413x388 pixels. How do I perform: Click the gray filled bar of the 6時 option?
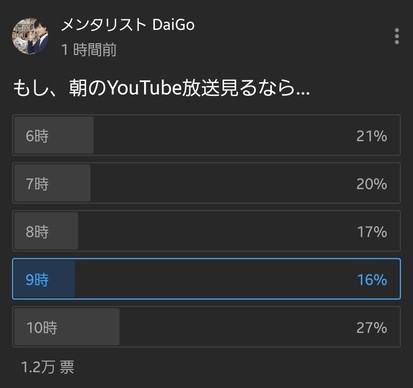point(54,135)
